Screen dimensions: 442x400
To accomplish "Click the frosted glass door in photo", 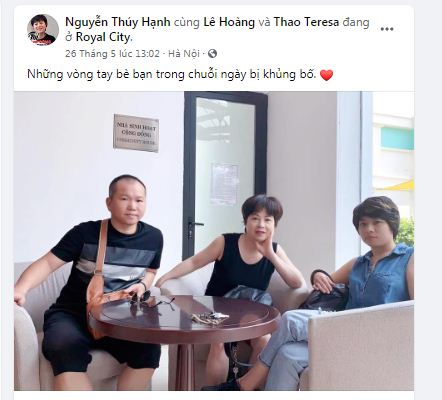I will tap(225, 173).
